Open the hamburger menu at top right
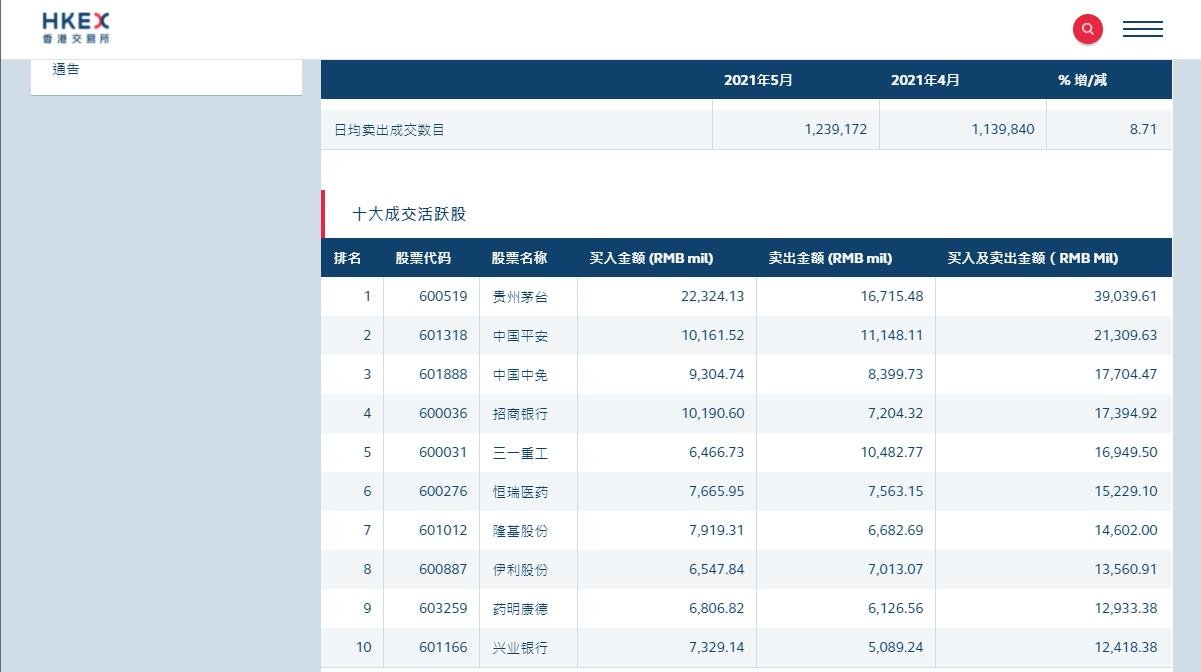 coord(1143,29)
